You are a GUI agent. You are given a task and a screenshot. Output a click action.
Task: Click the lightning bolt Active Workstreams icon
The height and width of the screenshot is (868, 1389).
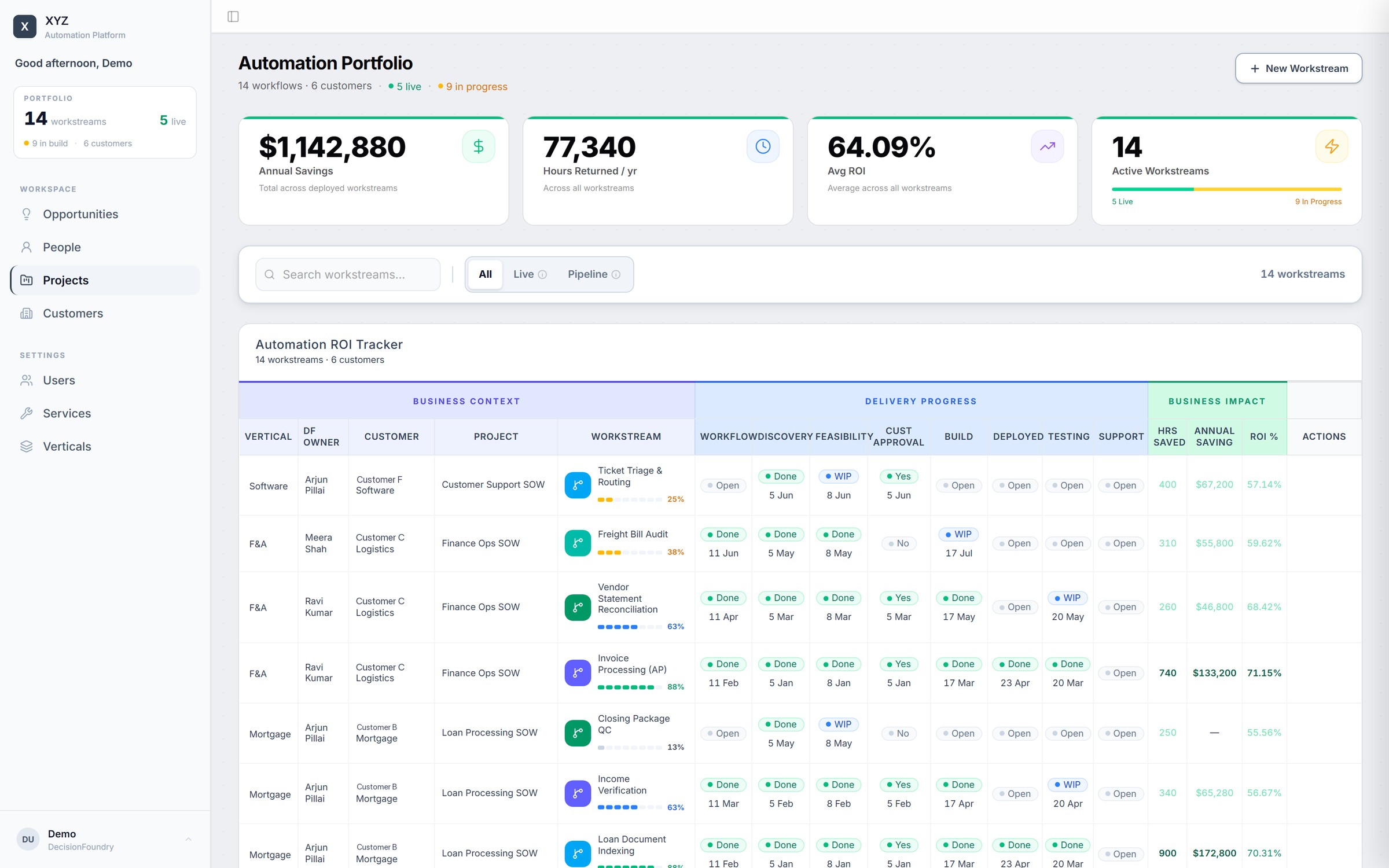tap(1332, 146)
